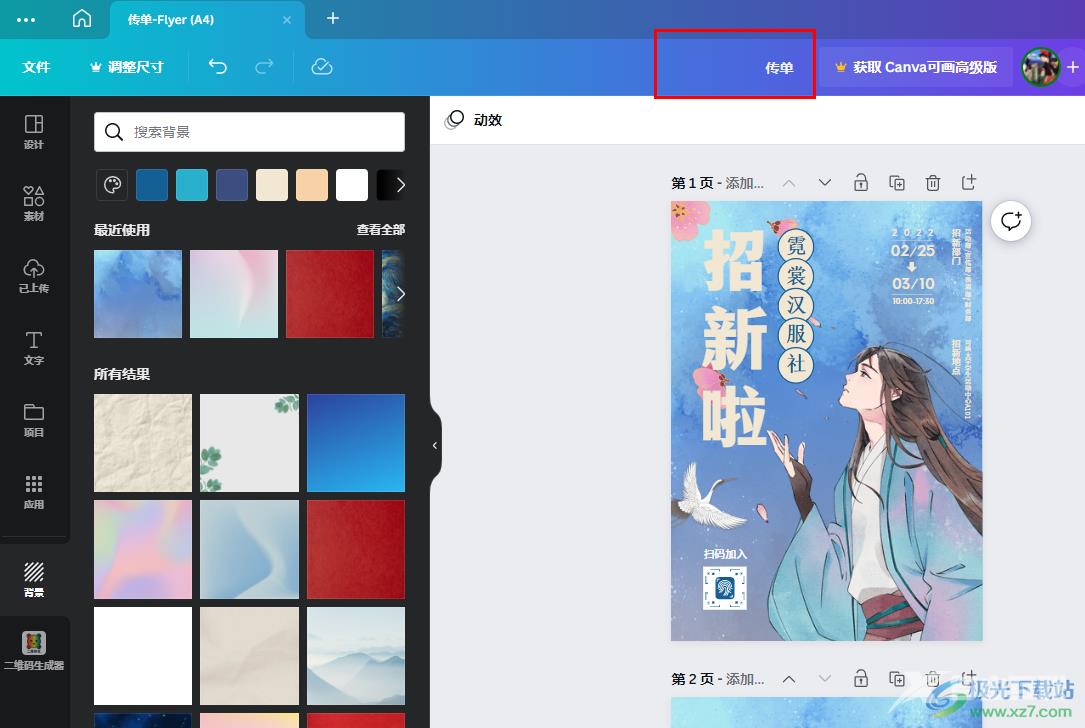Select blue gradient background result
The image size is (1085, 728).
356,443
